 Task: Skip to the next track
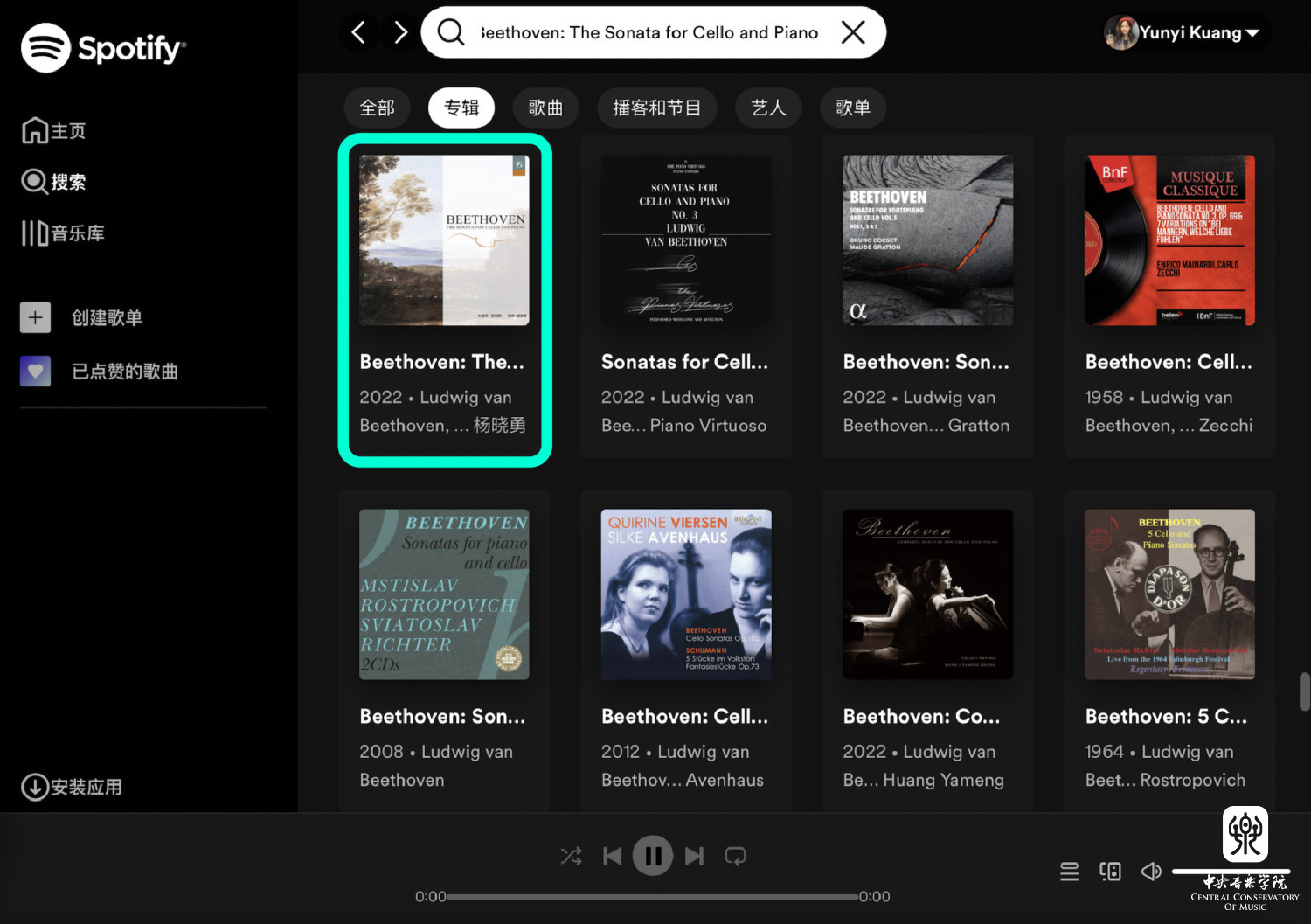[x=695, y=857]
